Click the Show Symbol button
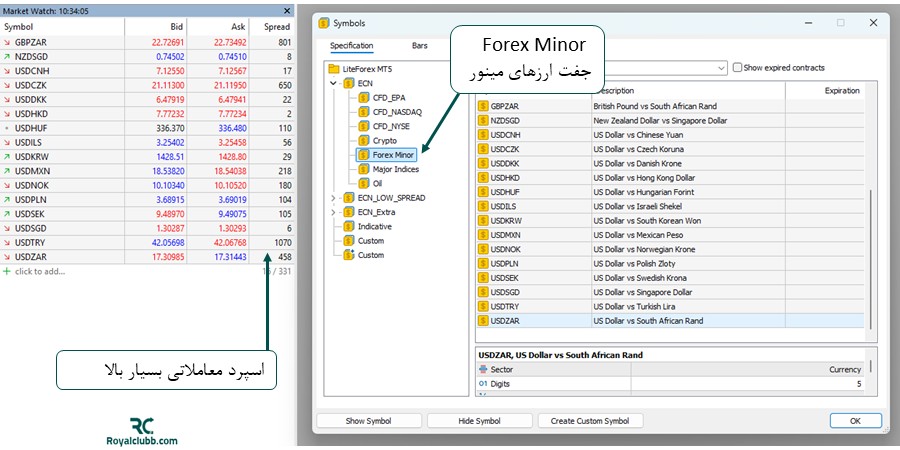The height and width of the screenshot is (450, 900). point(369,421)
